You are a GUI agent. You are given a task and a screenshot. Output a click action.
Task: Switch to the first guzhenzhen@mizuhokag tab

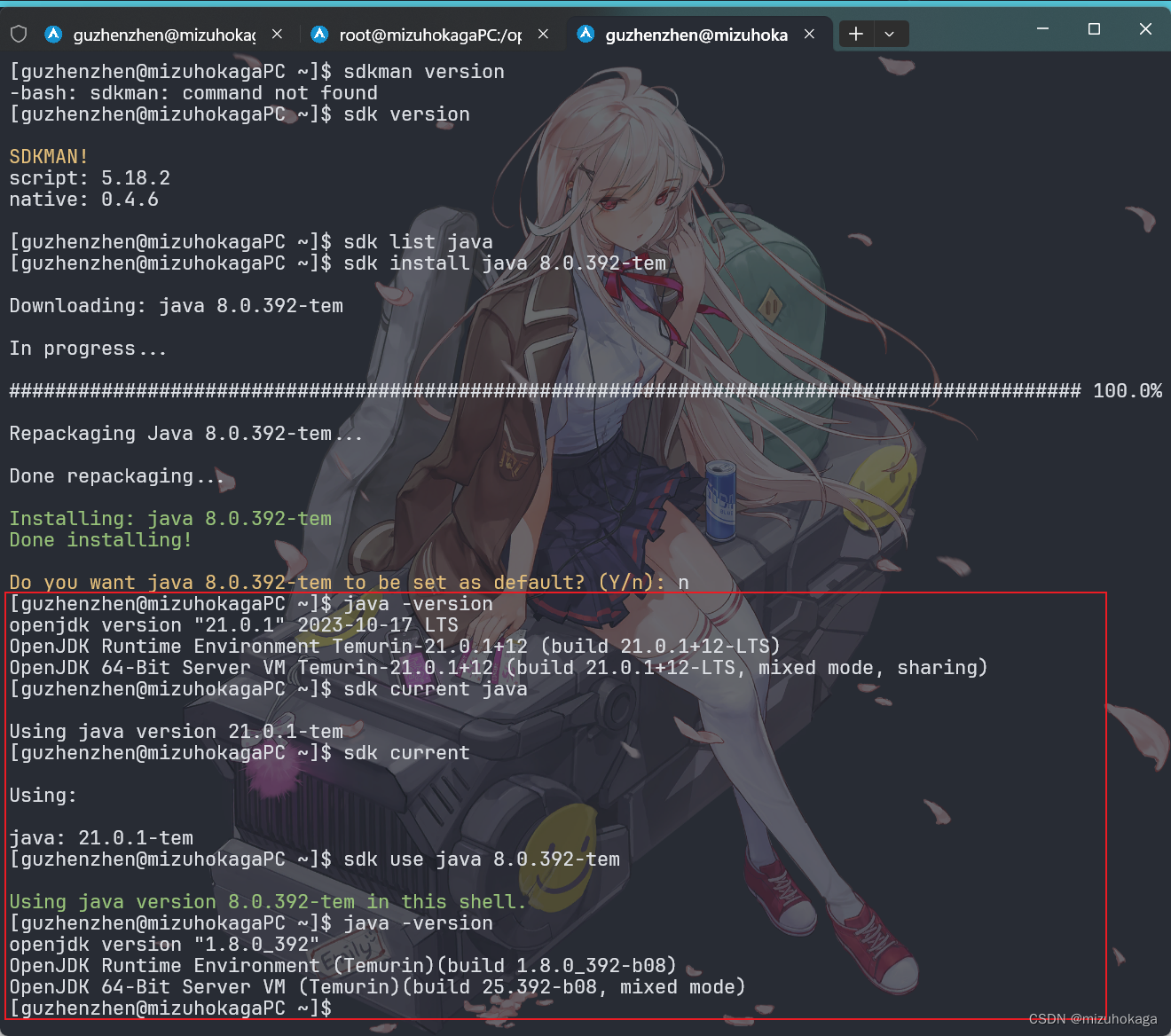click(164, 35)
